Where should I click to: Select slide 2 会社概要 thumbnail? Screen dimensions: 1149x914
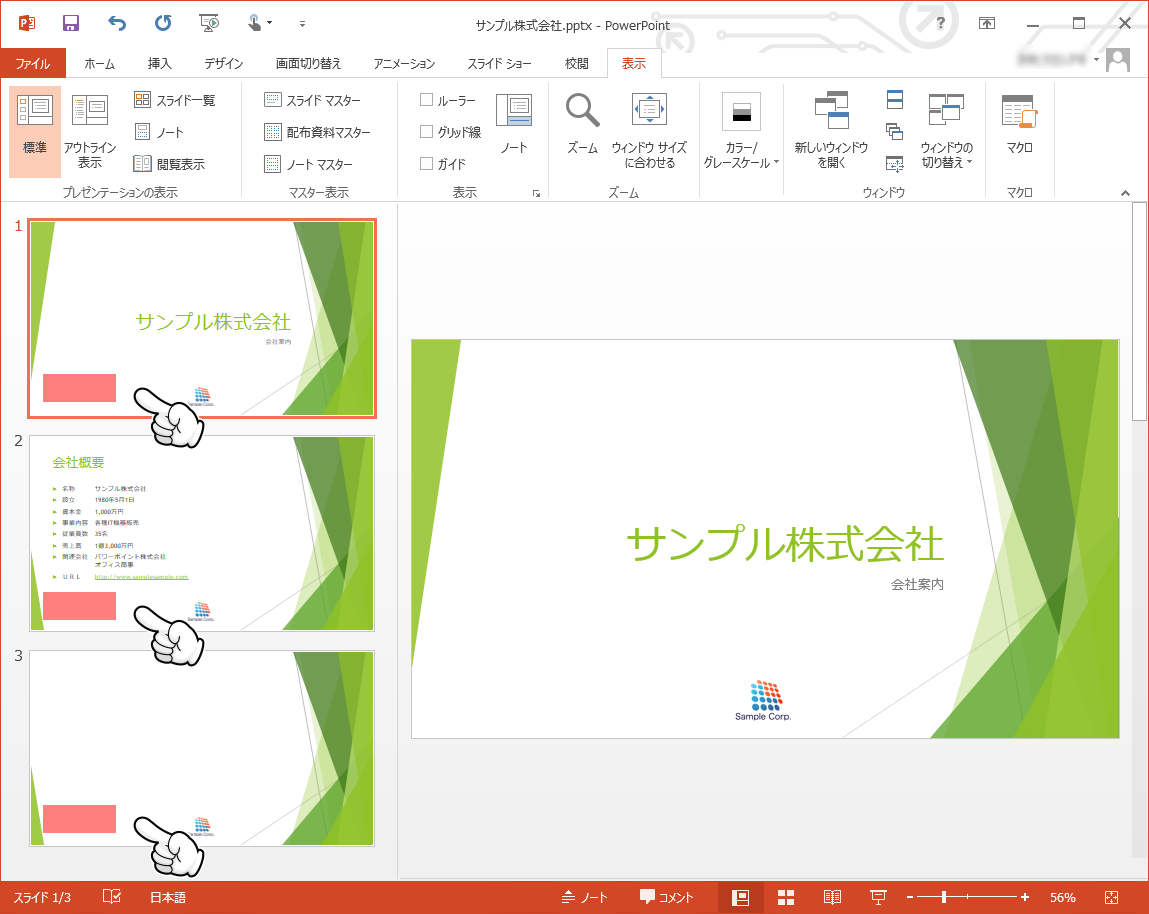202,533
